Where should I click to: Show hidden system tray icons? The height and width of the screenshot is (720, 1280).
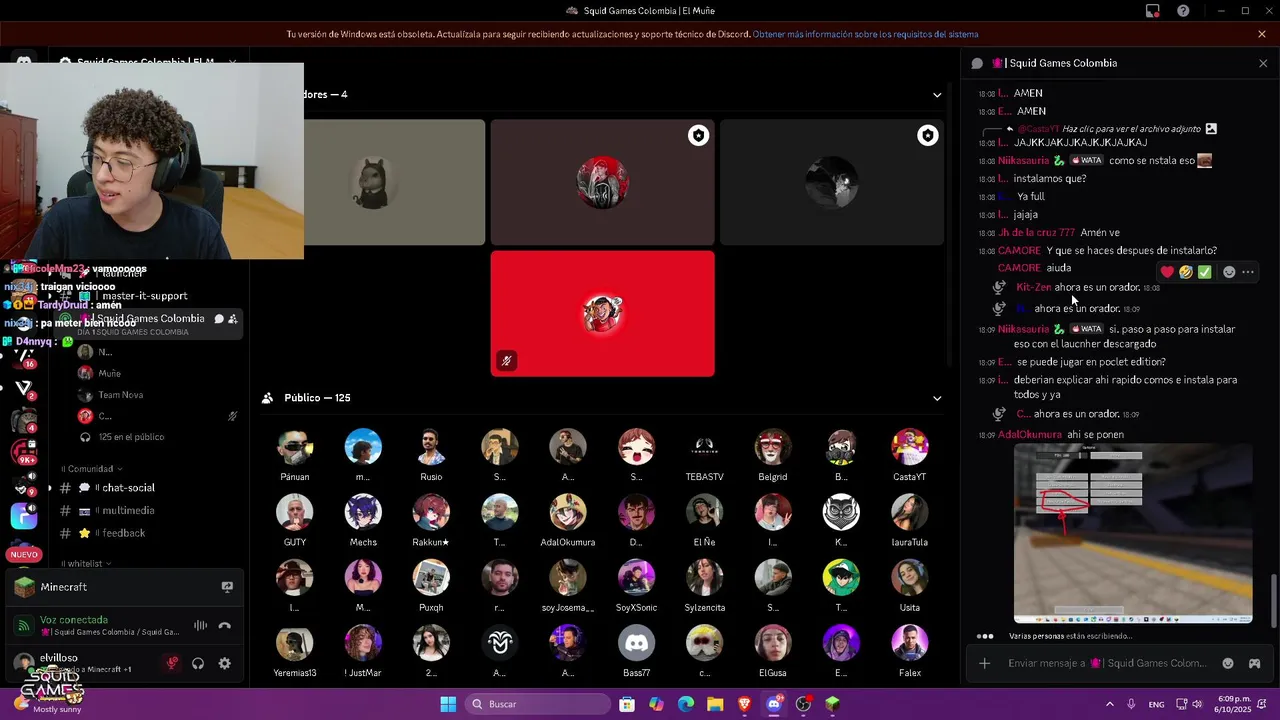tap(1109, 704)
